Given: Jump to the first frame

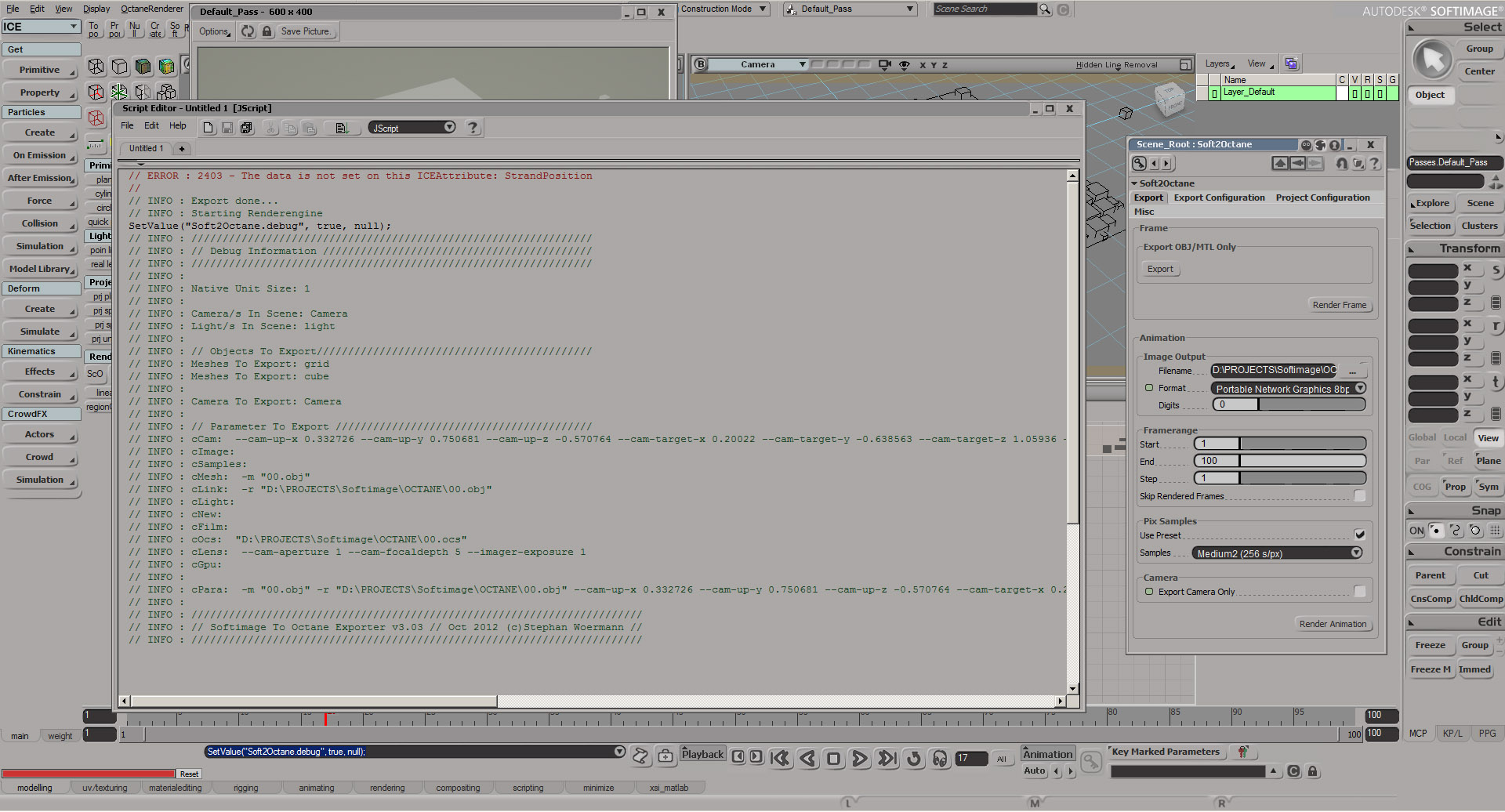Looking at the screenshot, I should [780, 758].
